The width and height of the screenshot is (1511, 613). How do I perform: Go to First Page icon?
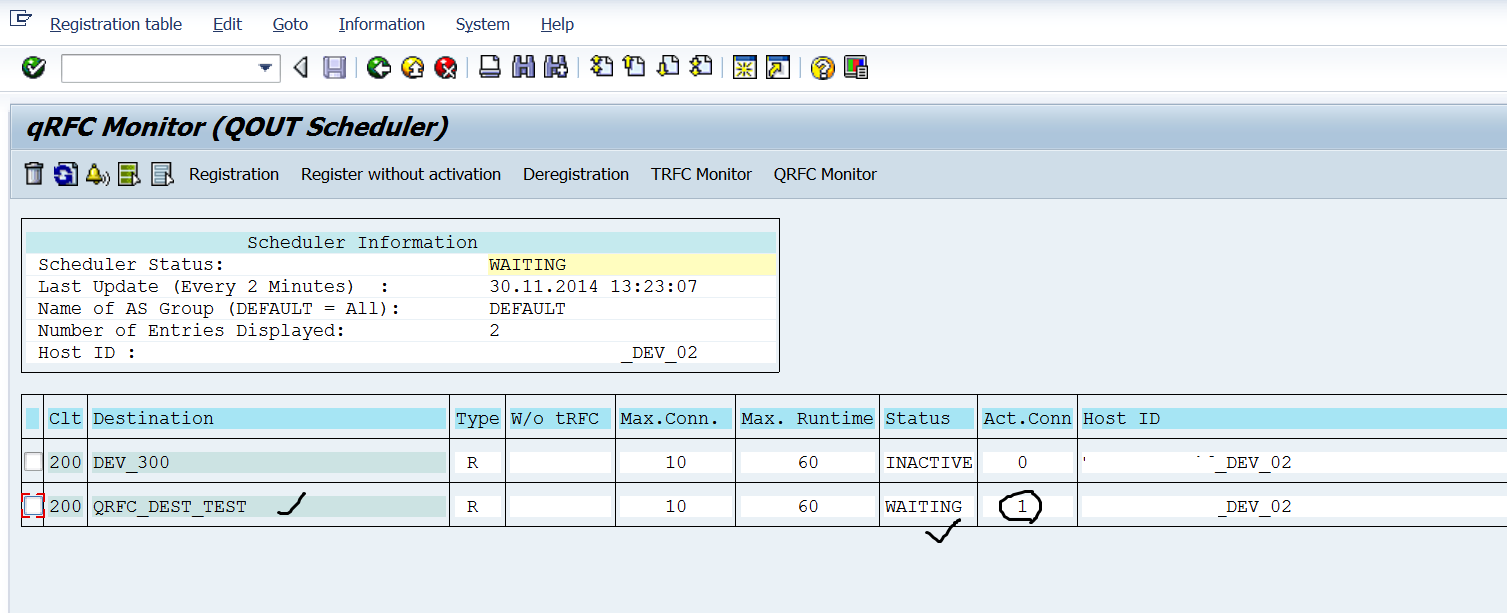(x=600, y=67)
